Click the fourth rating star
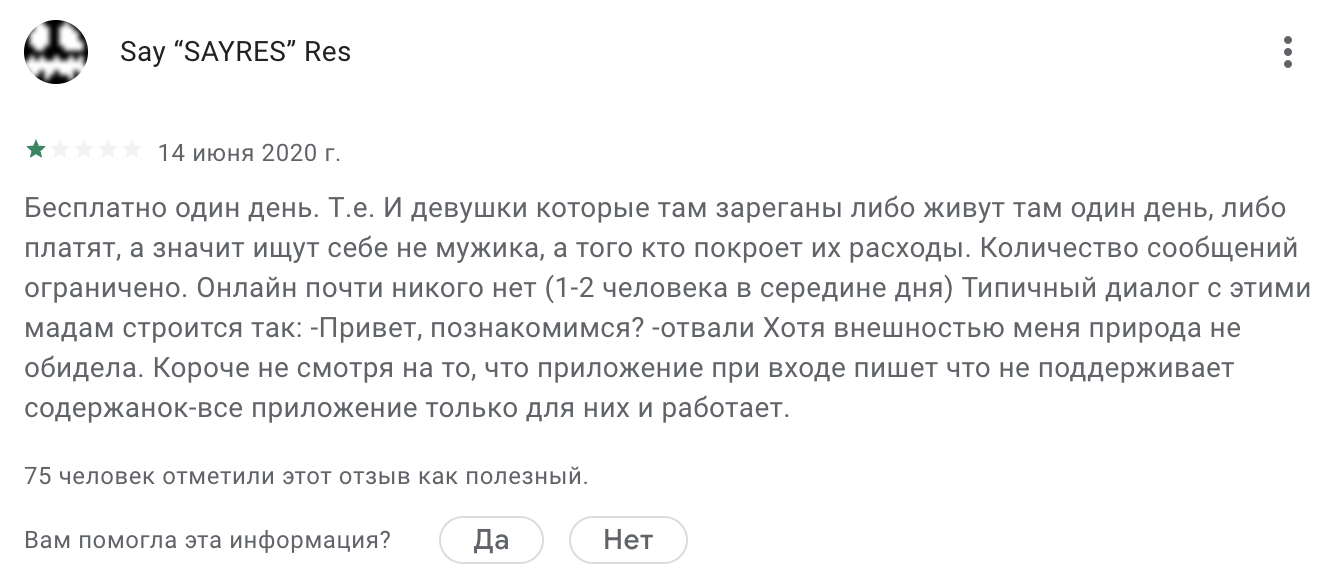Screen dimensions: 1326x586 [x=108, y=151]
